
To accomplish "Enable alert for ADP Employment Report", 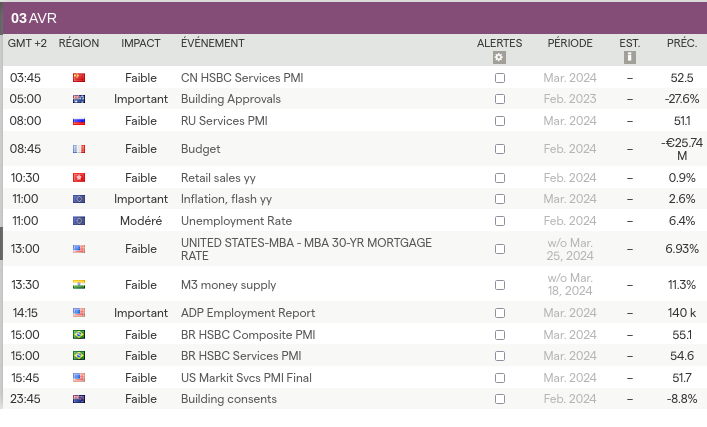I will [500, 313].
